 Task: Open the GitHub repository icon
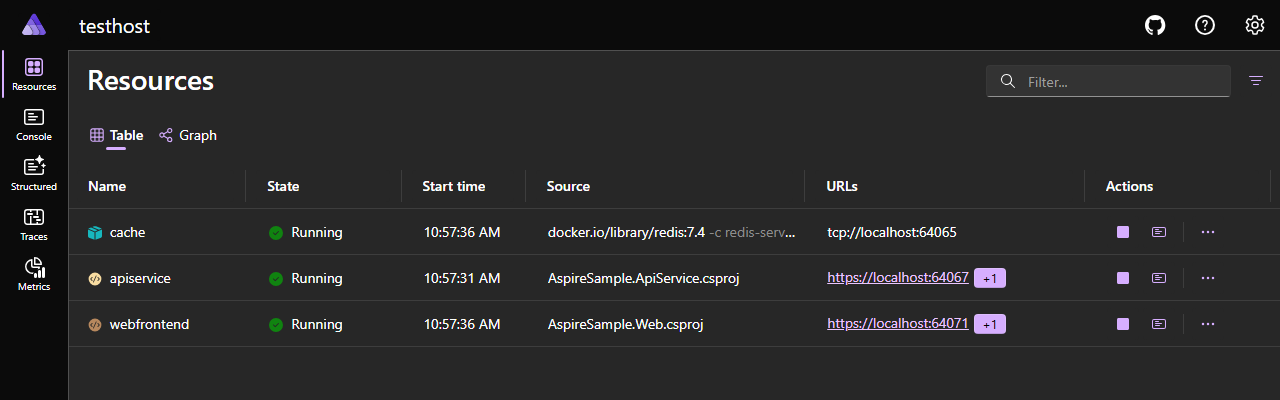(x=1155, y=26)
